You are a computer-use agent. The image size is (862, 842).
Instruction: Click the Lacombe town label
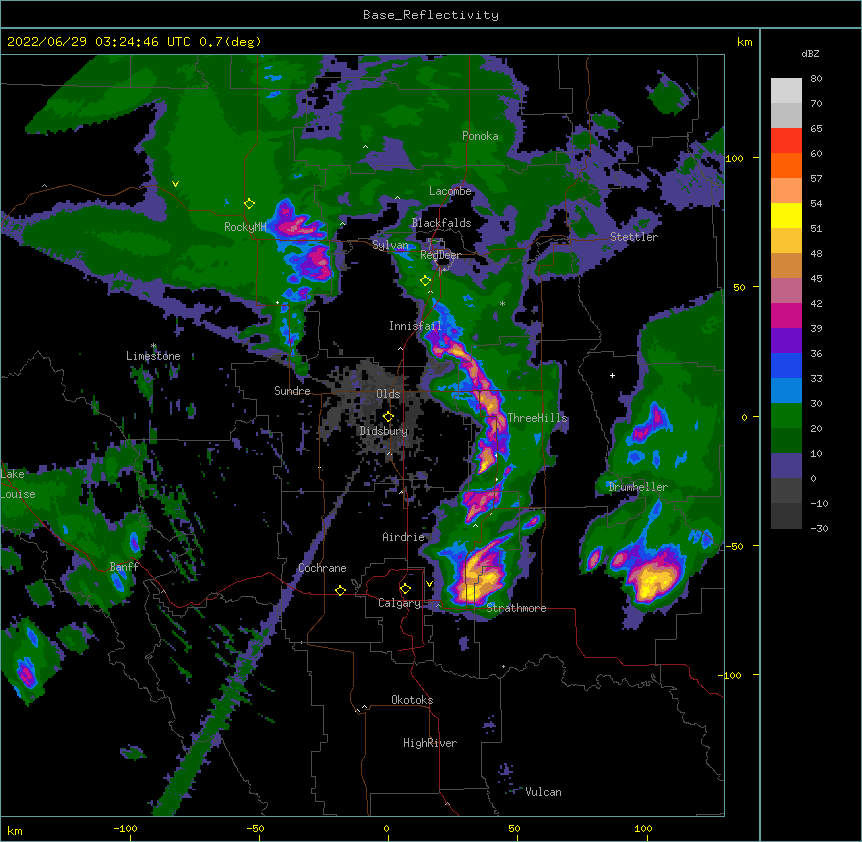(450, 191)
